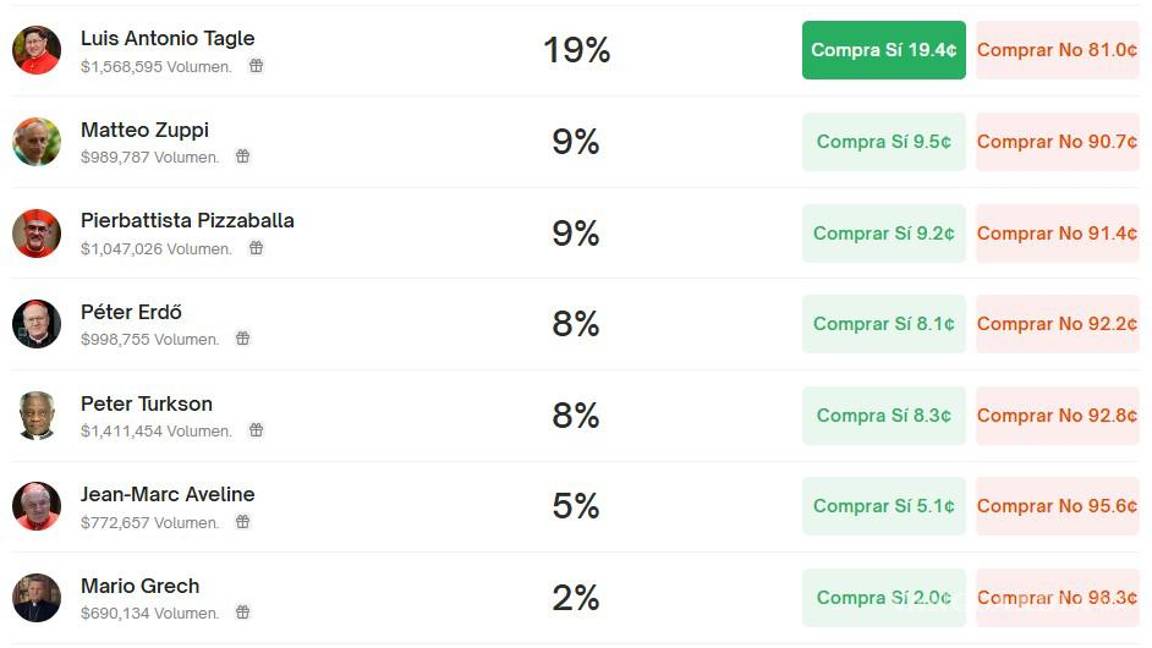The height and width of the screenshot is (648, 1152).
Task: Click Comprar No 81.0¢ for Luis Antonio Tagle
Action: [1057, 49]
